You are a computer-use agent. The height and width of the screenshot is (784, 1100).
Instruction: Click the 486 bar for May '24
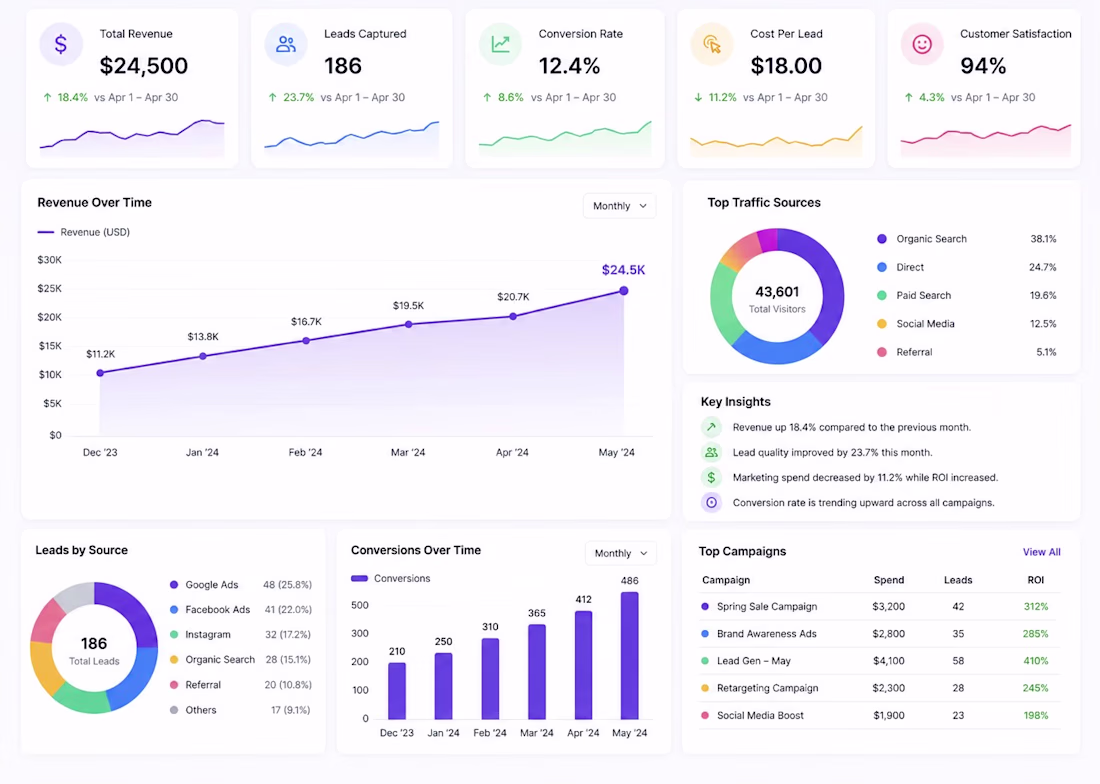[629, 656]
